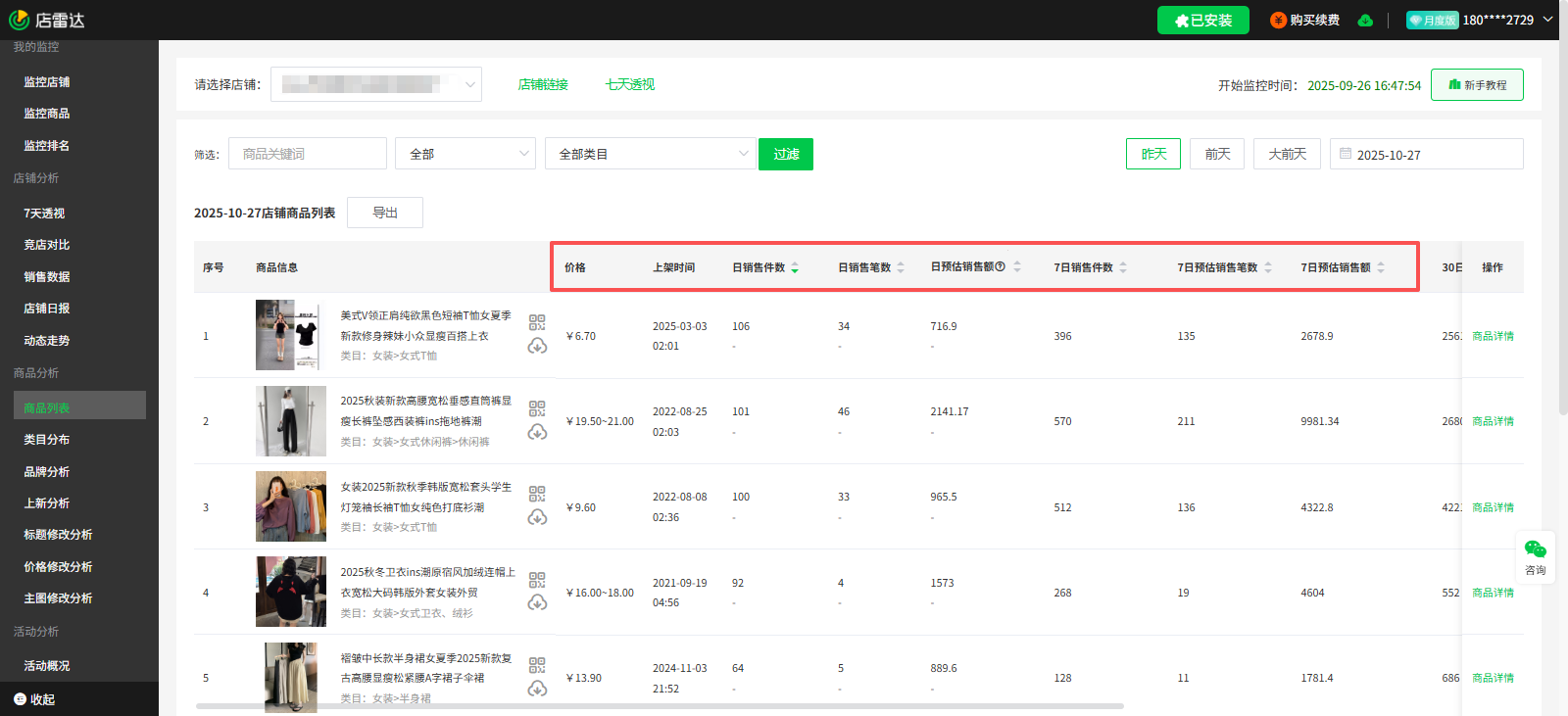This screenshot has width=1568, height=716.
Task: Show QR code for 女装2025新款秋季 product
Action: tap(537, 494)
